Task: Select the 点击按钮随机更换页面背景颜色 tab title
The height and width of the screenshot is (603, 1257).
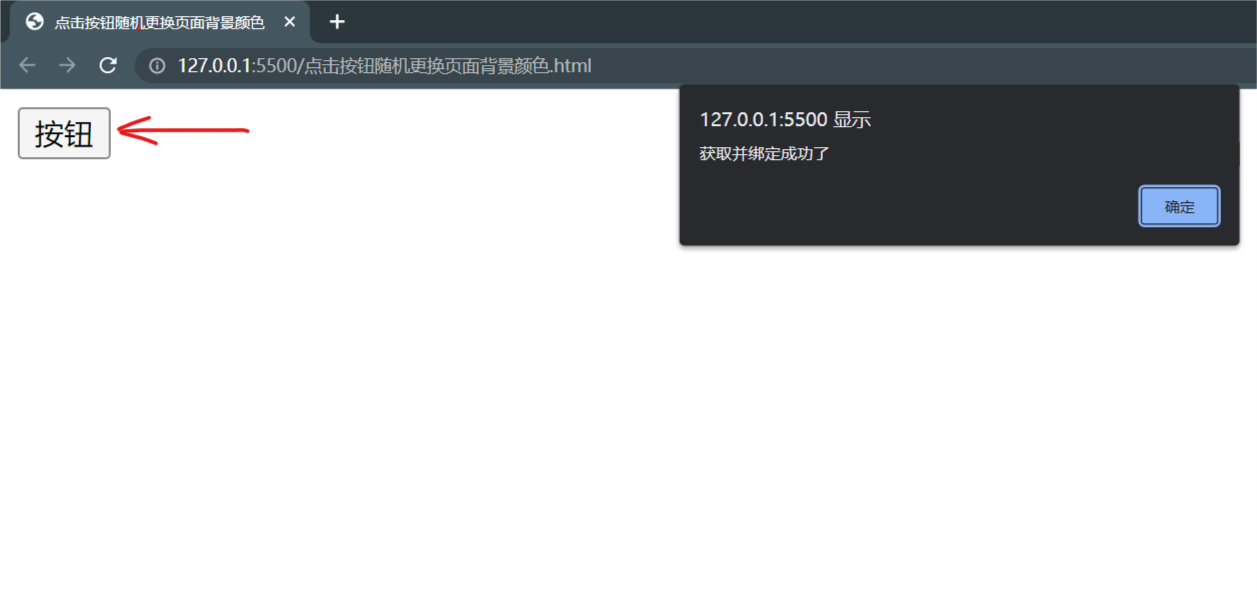Action: coord(159,22)
